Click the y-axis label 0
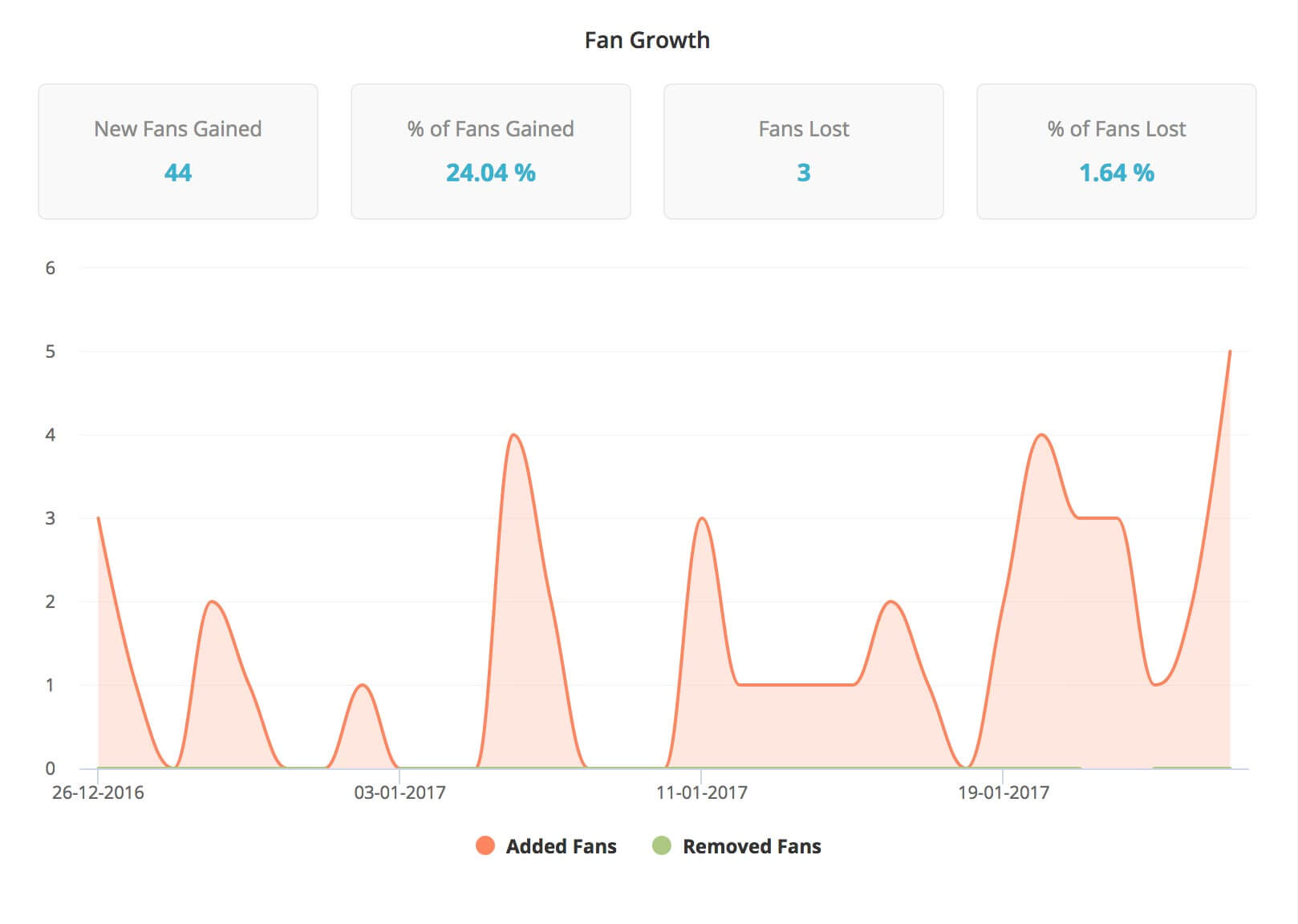 (51, 768)
